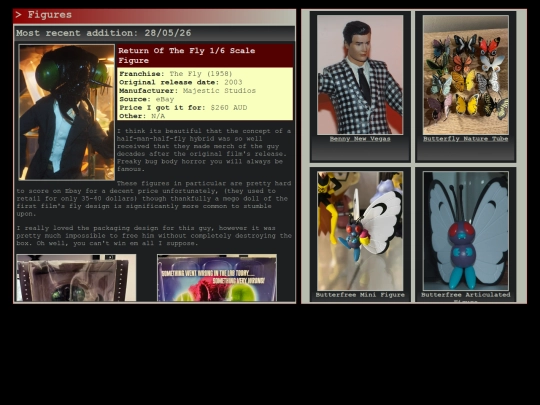Screen dimensions: 540x405
Task: Open the Benny New Vegas link
Action: point(360,139)
